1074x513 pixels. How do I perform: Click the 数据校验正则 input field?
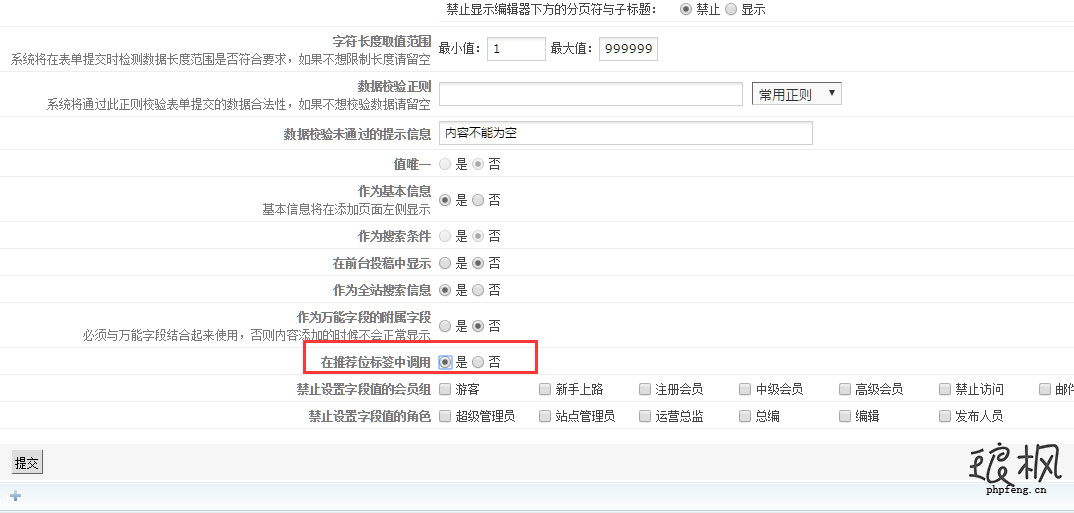point(590,94)
